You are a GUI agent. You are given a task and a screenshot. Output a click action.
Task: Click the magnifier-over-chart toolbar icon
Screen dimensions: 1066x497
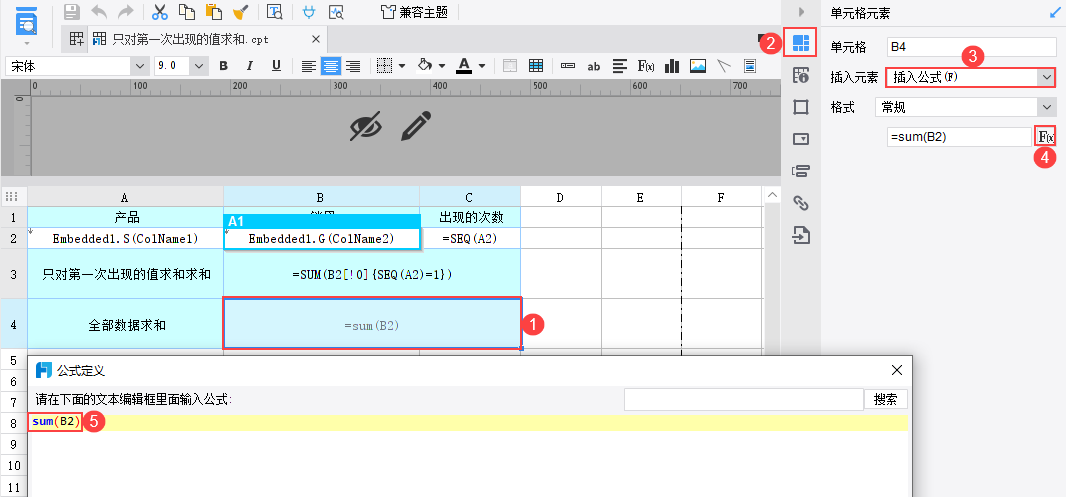(336, 12)
